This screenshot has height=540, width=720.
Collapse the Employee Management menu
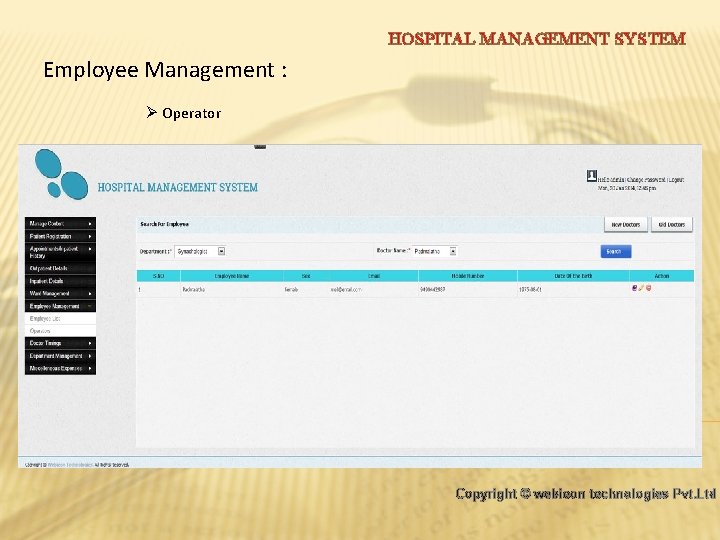(x=60, y=306)
